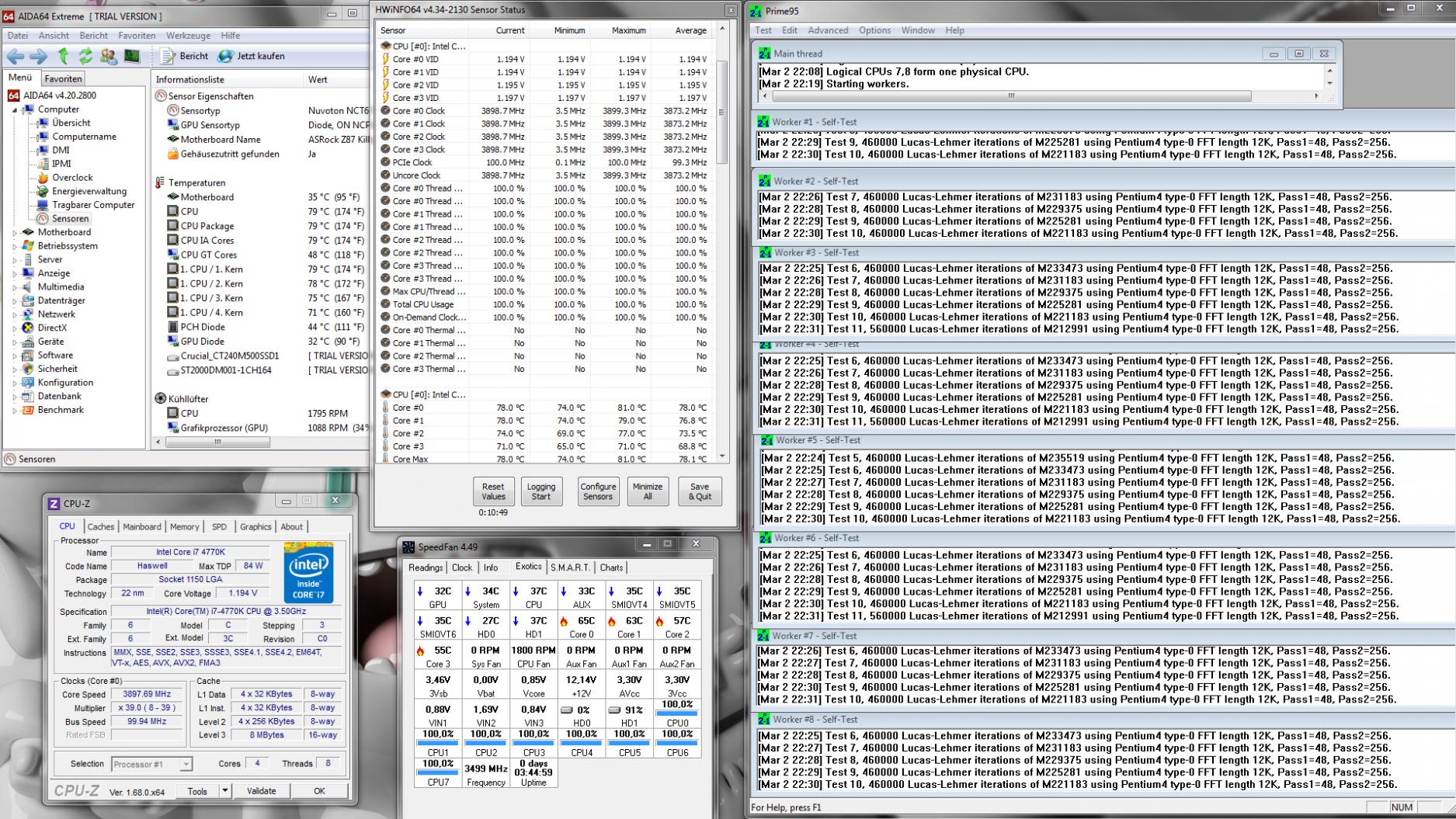Select the Sensoren tree entry
This screenshot has width=1456, height=819.
[x=70, y=219]
